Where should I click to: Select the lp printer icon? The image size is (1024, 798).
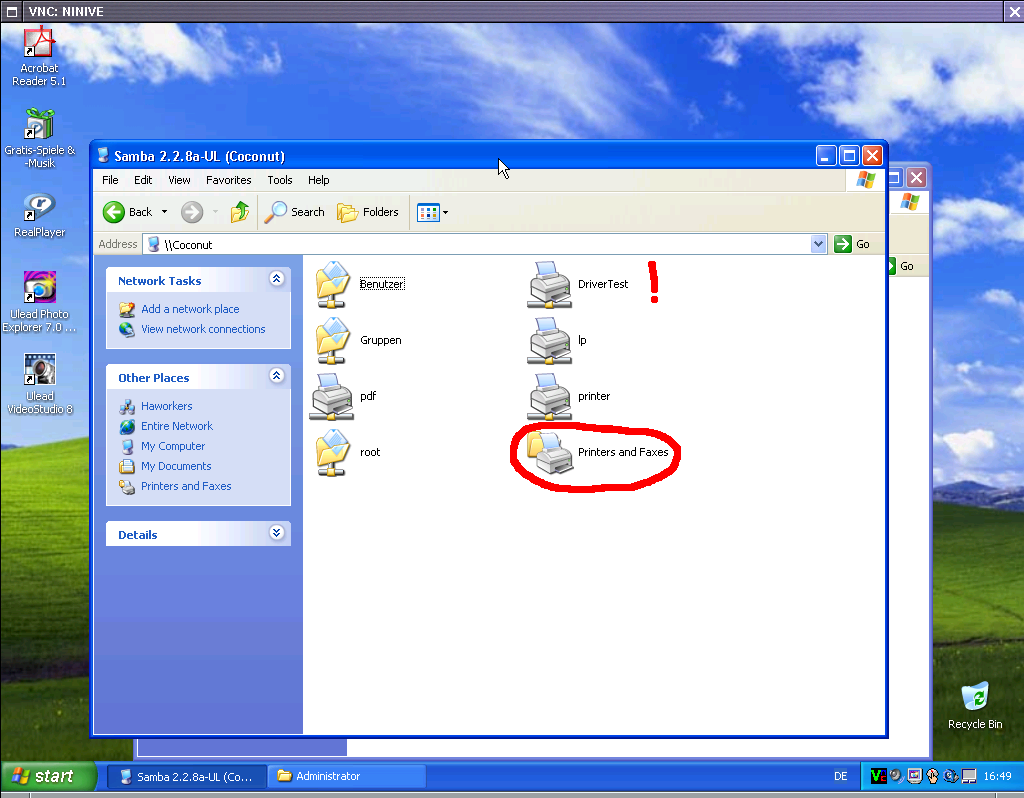pos(547,341)
